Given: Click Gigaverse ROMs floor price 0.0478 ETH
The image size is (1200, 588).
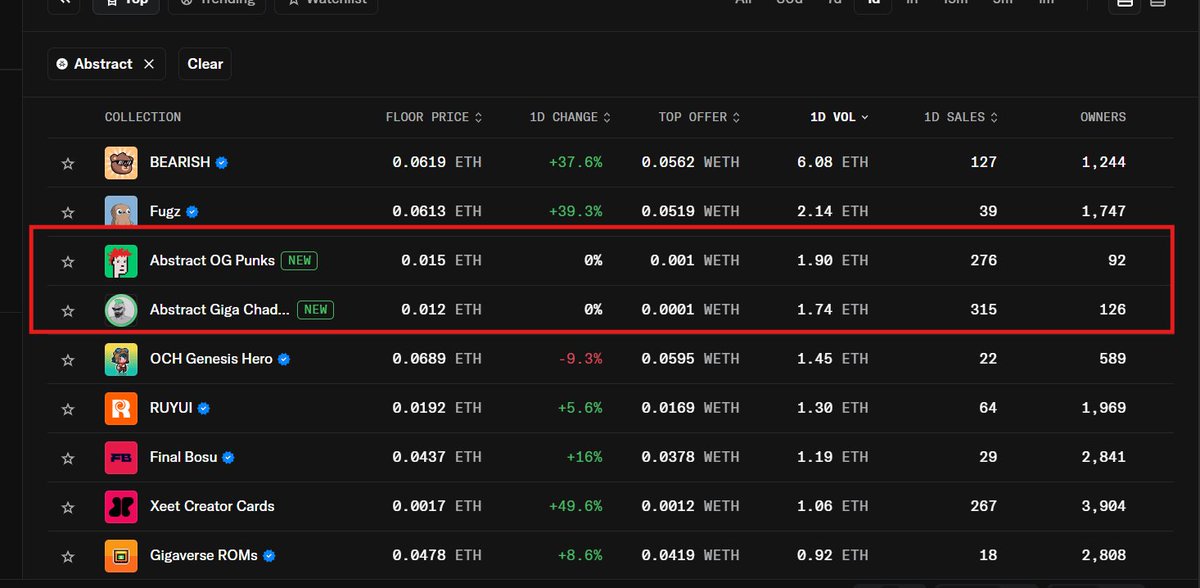Looking at the screenshot, I should tap(436, 555).
